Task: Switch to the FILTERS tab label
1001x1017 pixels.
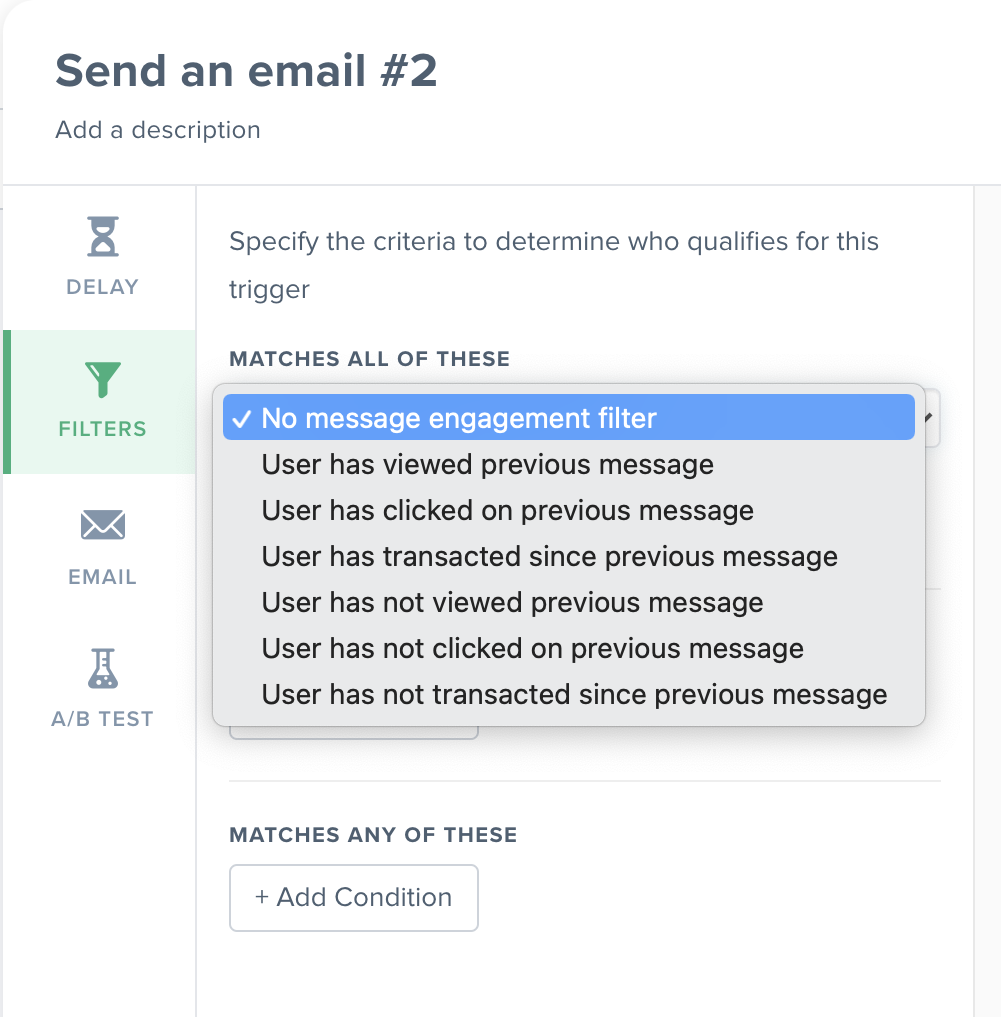Action: pyautogui.click(x=103, y=429)
